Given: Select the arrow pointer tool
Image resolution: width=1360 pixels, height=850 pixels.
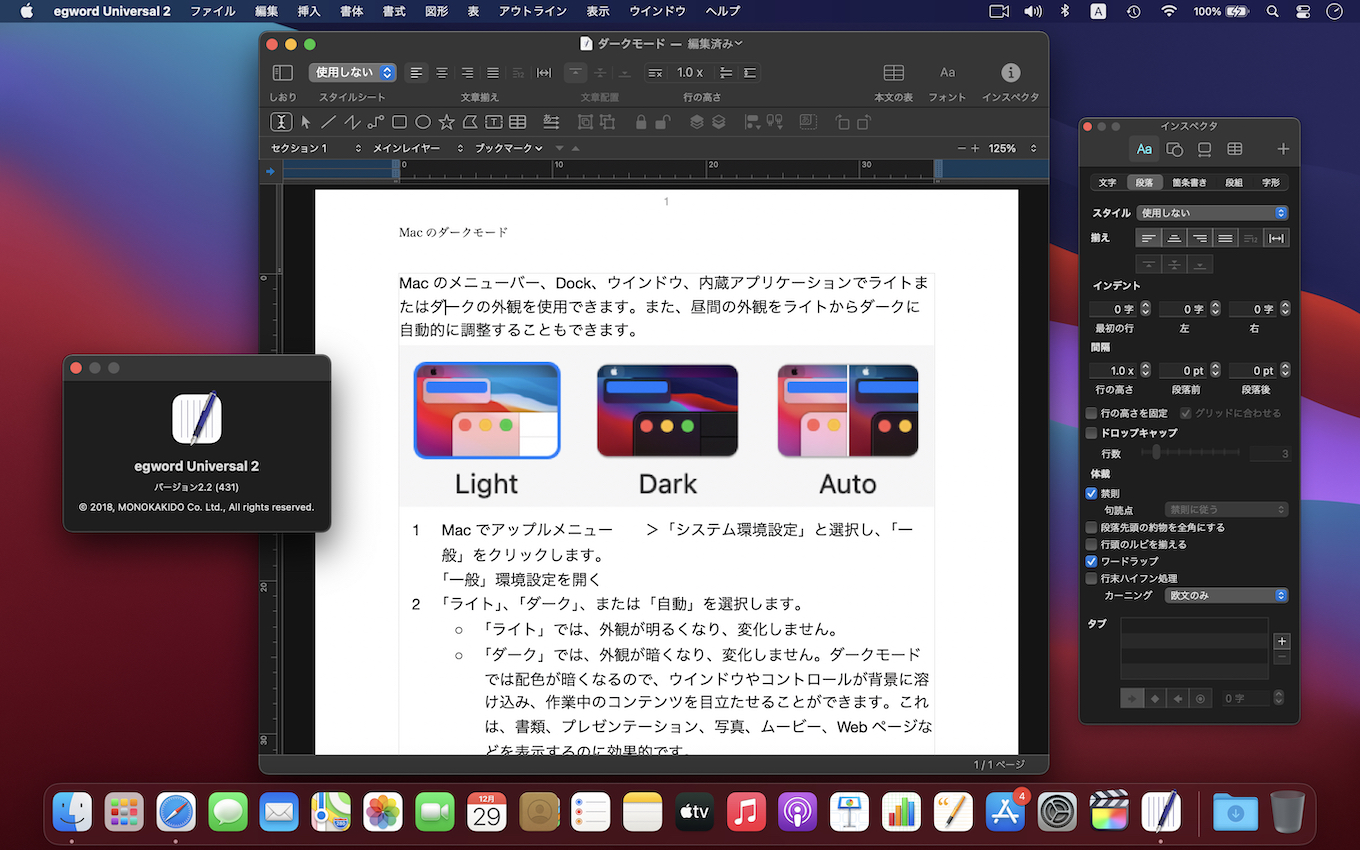Looking at the screenshot, I should (306, 122).
